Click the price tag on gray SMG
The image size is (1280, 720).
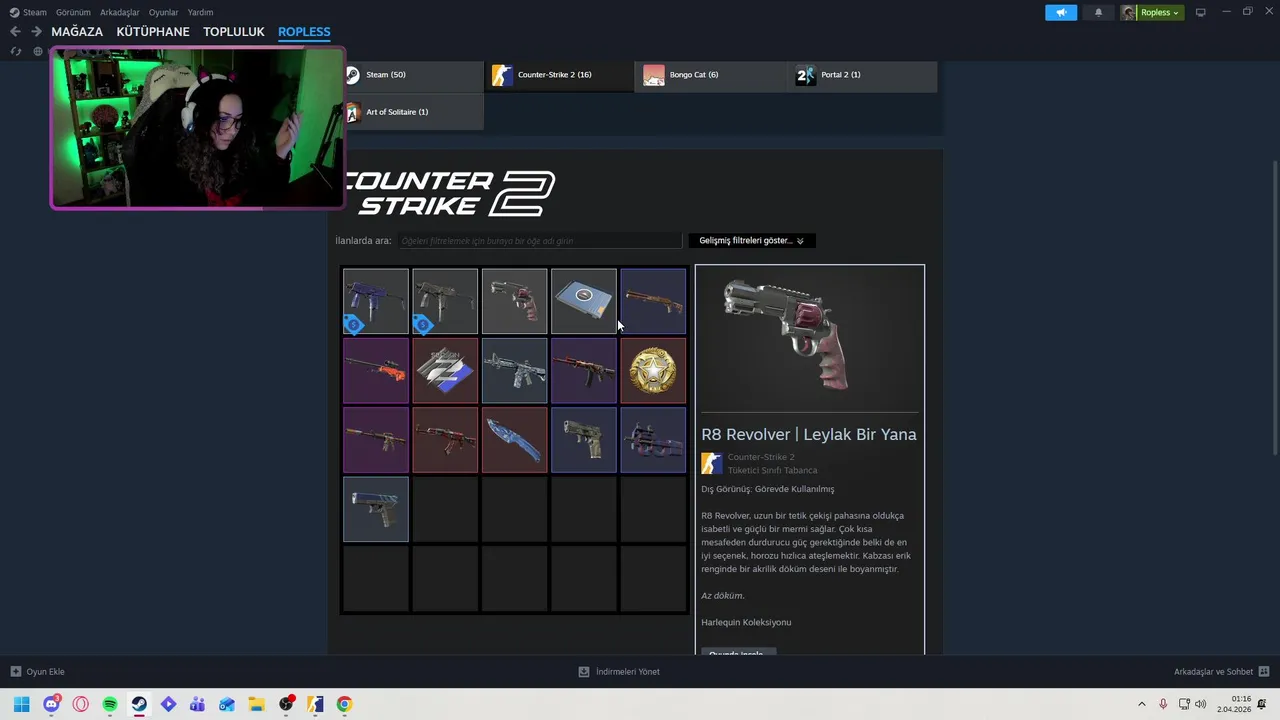click(x=423, y=324)
